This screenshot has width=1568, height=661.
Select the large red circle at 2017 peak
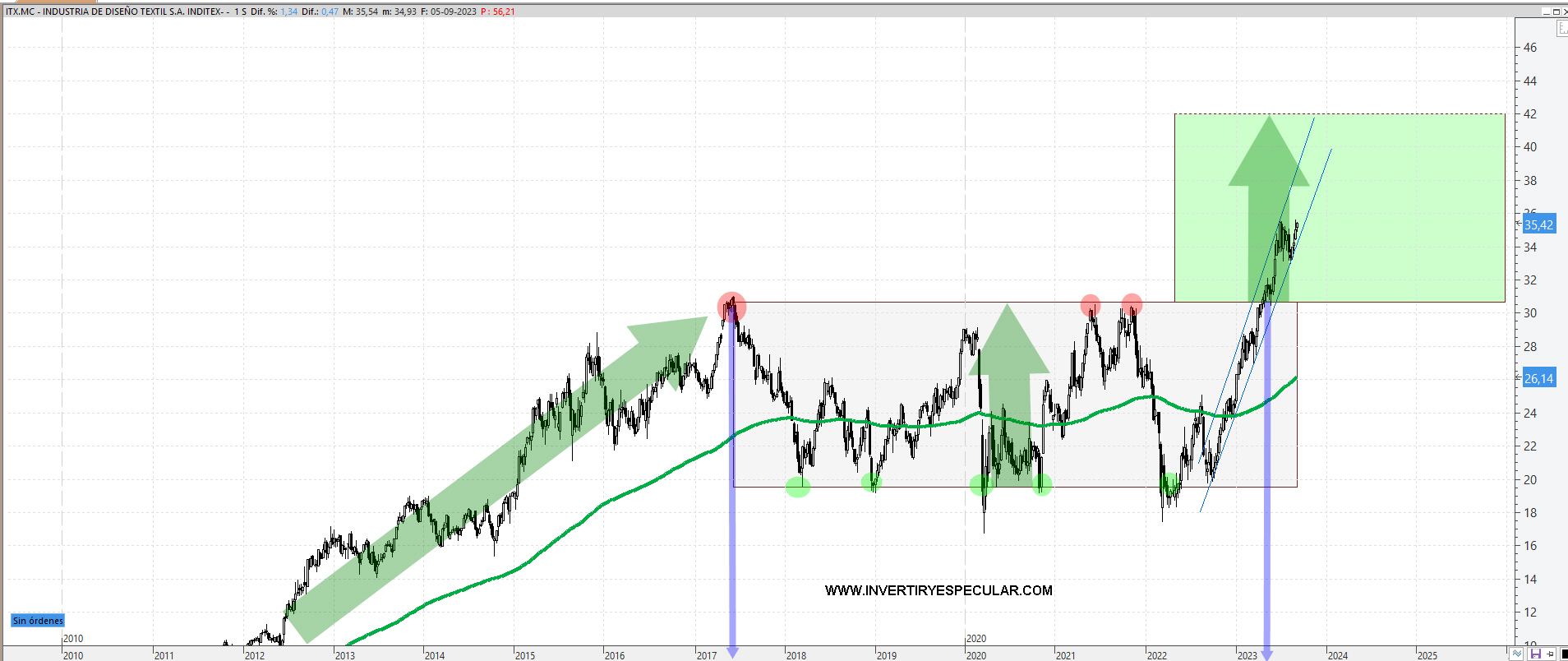(x=731, y=307)
